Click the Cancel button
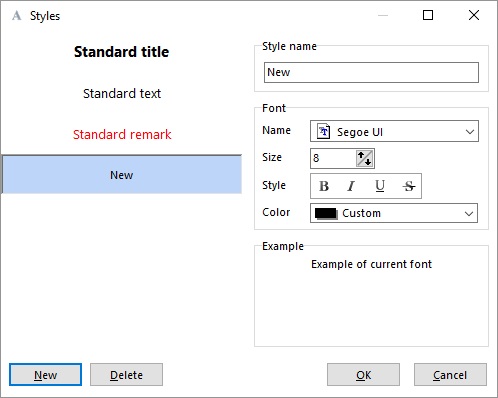Viewport: 498px width, 398px height. pos(450,375)
